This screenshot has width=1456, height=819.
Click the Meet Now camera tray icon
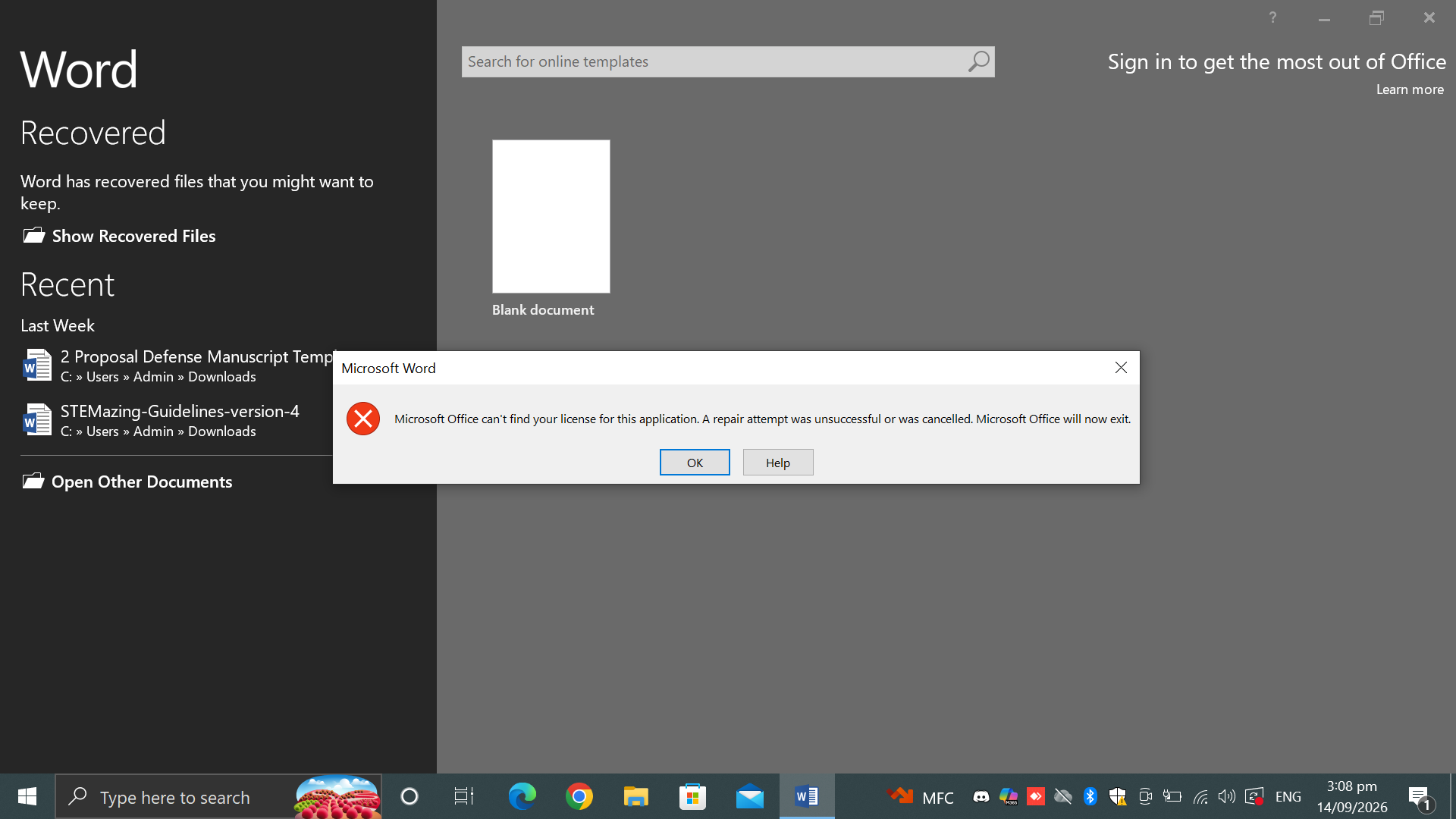pos(1145,796)
